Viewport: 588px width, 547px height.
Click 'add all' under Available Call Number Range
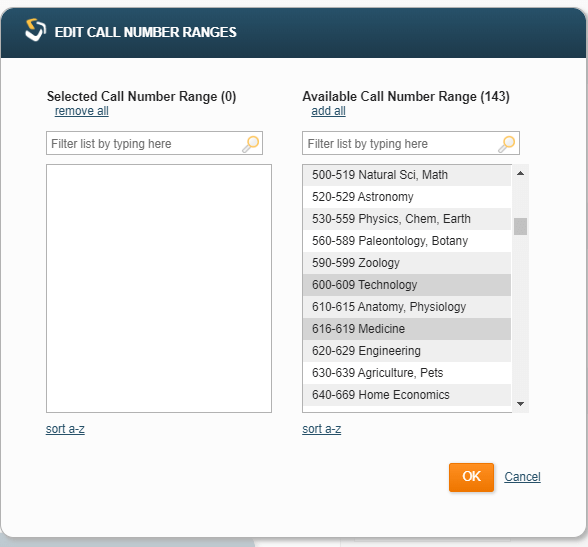point(328,111)
